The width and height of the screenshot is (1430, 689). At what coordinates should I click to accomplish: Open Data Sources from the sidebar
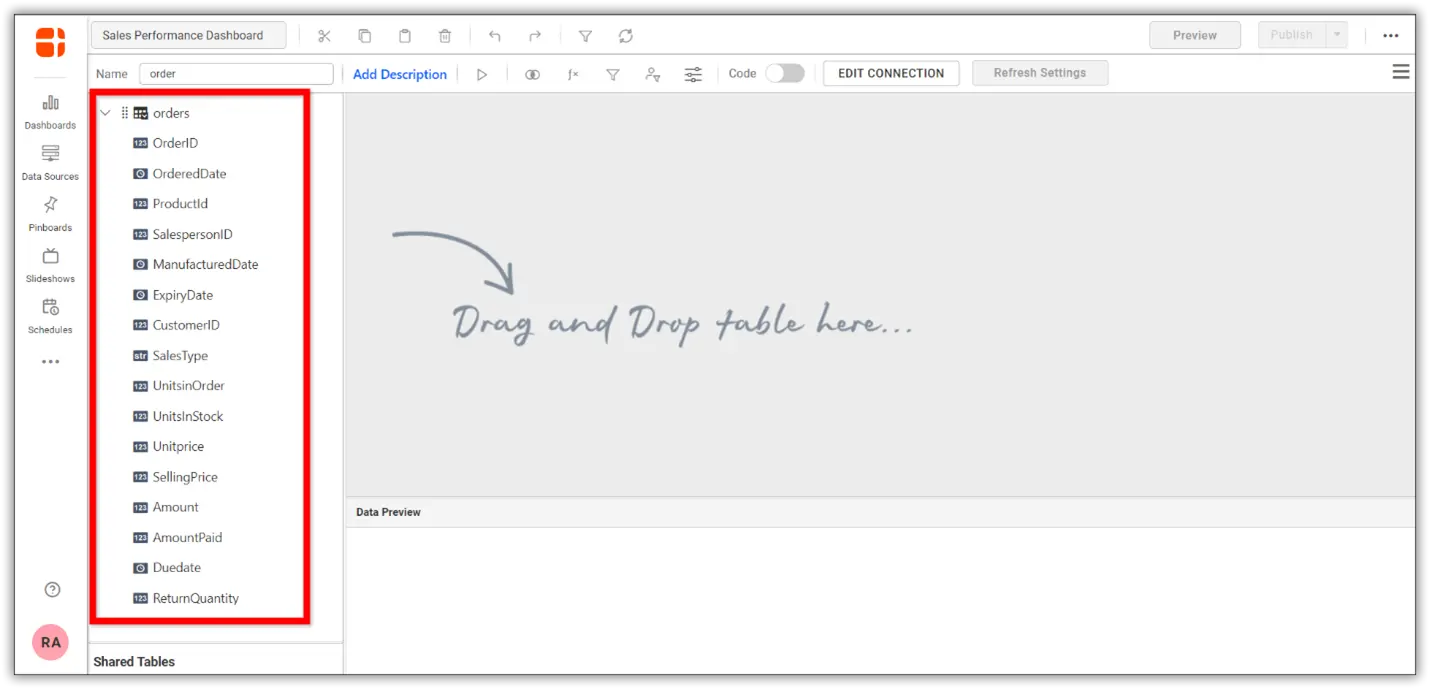tap(50, 161)
